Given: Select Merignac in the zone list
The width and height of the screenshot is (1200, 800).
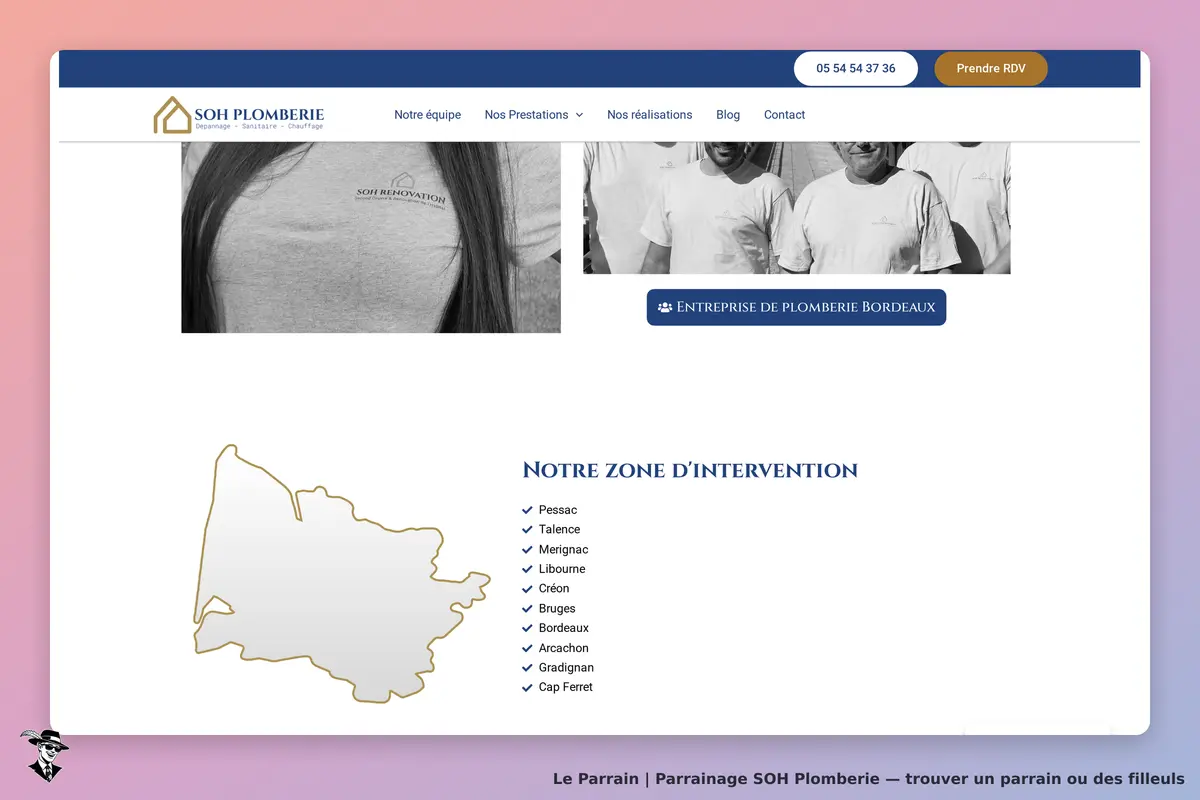Looking at the screenshot, I should tap(564, 549).
